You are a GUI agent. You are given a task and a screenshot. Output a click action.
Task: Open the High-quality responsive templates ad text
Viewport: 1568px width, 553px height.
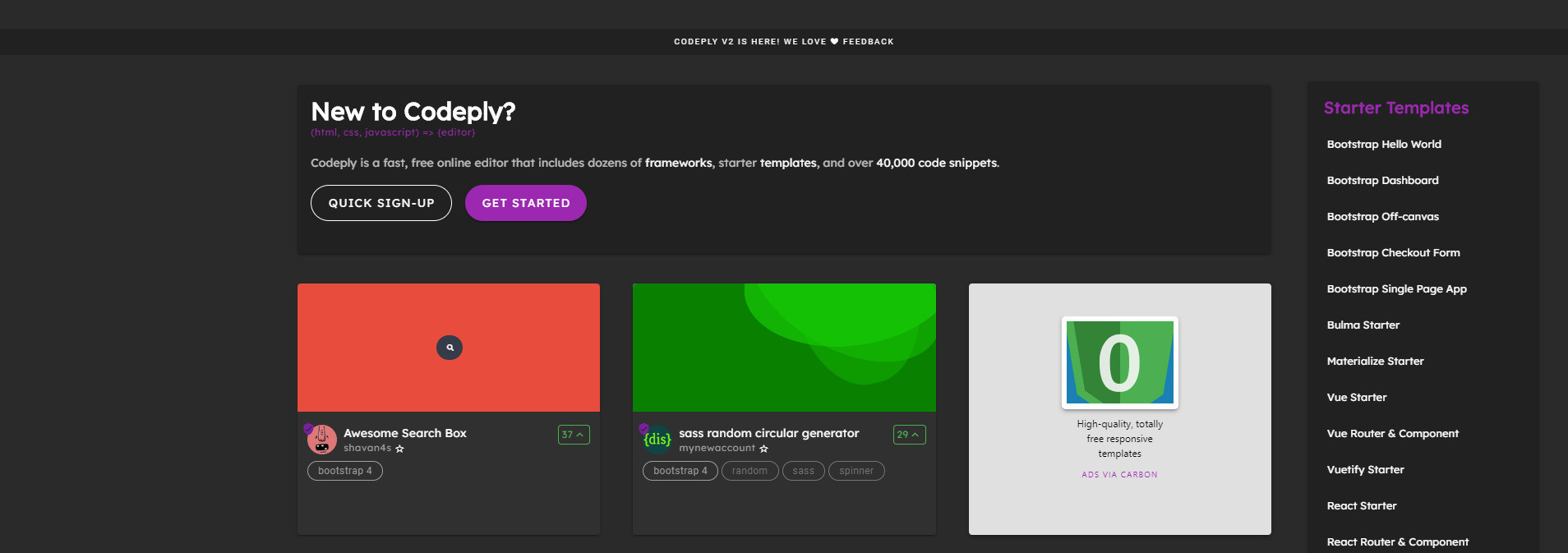coord(1119,439)
